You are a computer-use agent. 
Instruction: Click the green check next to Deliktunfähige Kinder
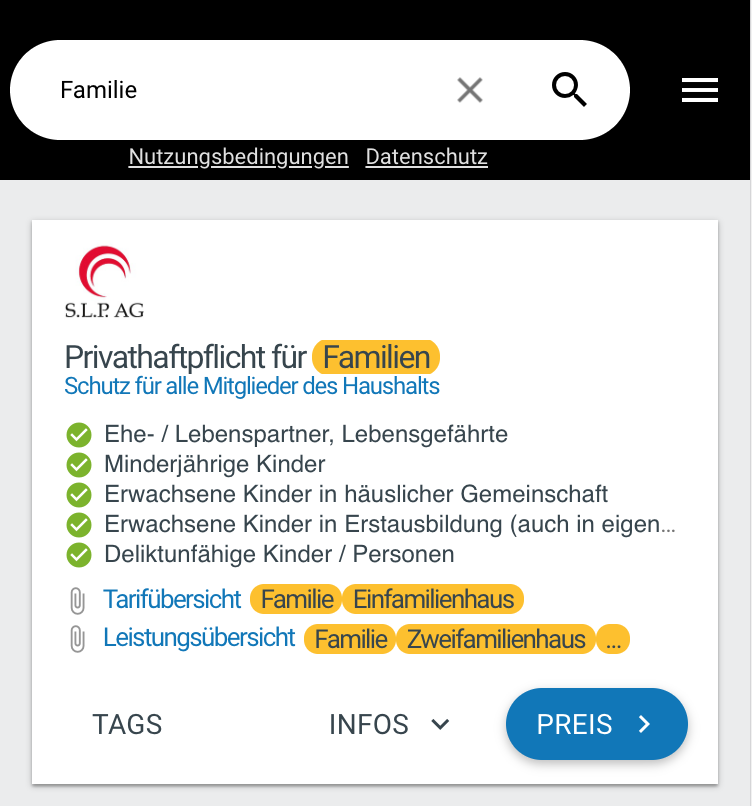79,555
